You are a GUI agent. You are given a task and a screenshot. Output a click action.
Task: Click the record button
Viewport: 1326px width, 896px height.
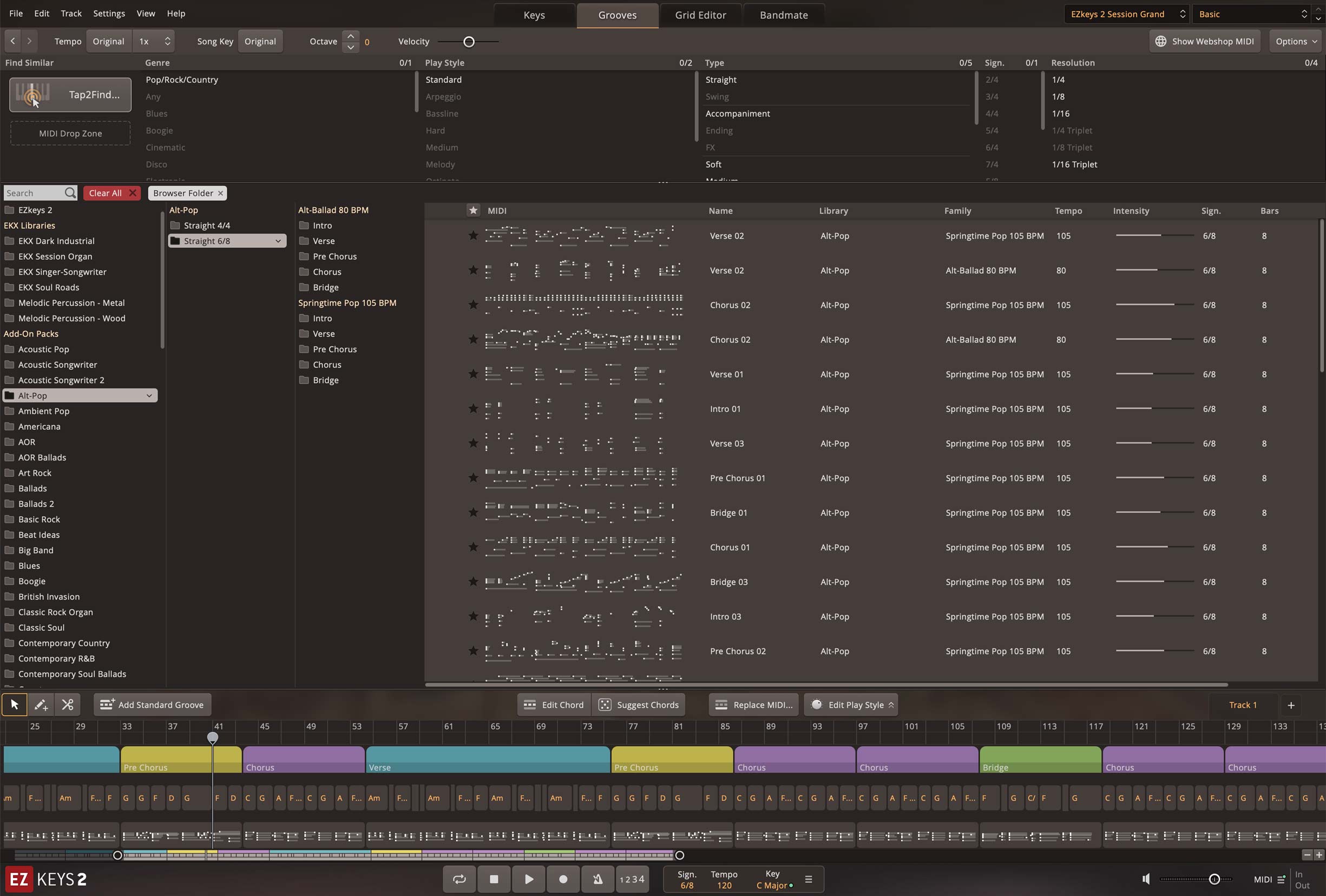[563, 879]
